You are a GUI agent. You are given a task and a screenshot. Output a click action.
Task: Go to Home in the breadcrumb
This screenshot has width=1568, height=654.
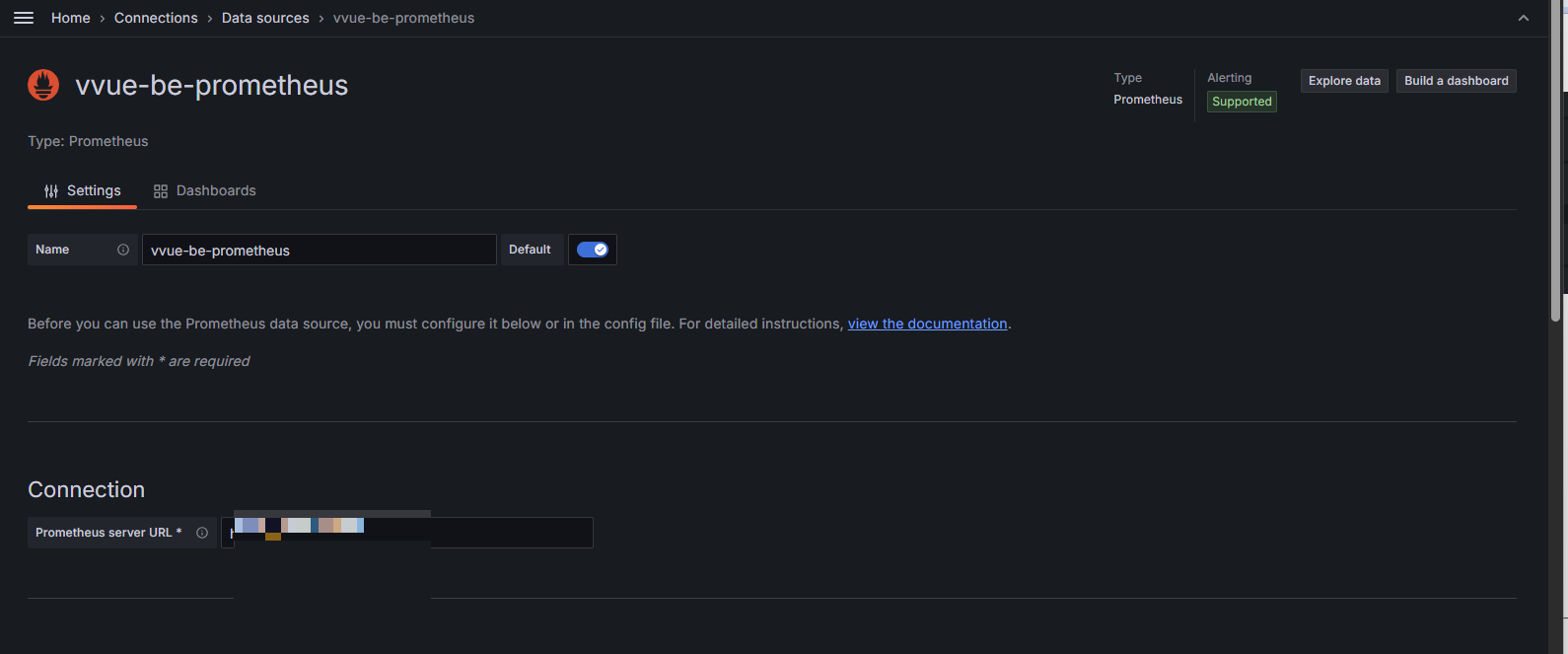(71, 18)
